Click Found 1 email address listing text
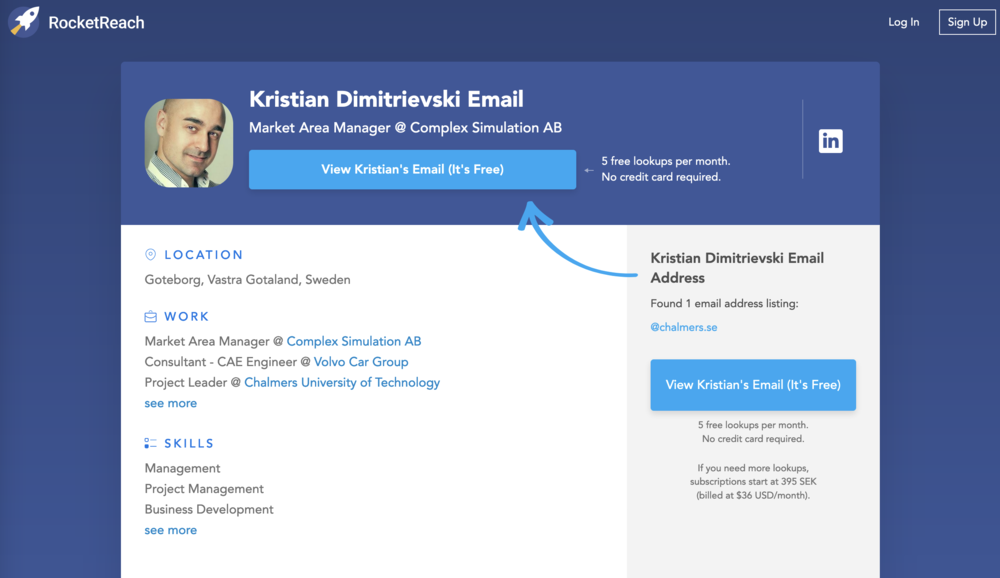The image size is (1000, 578). [x=724, y=304]
